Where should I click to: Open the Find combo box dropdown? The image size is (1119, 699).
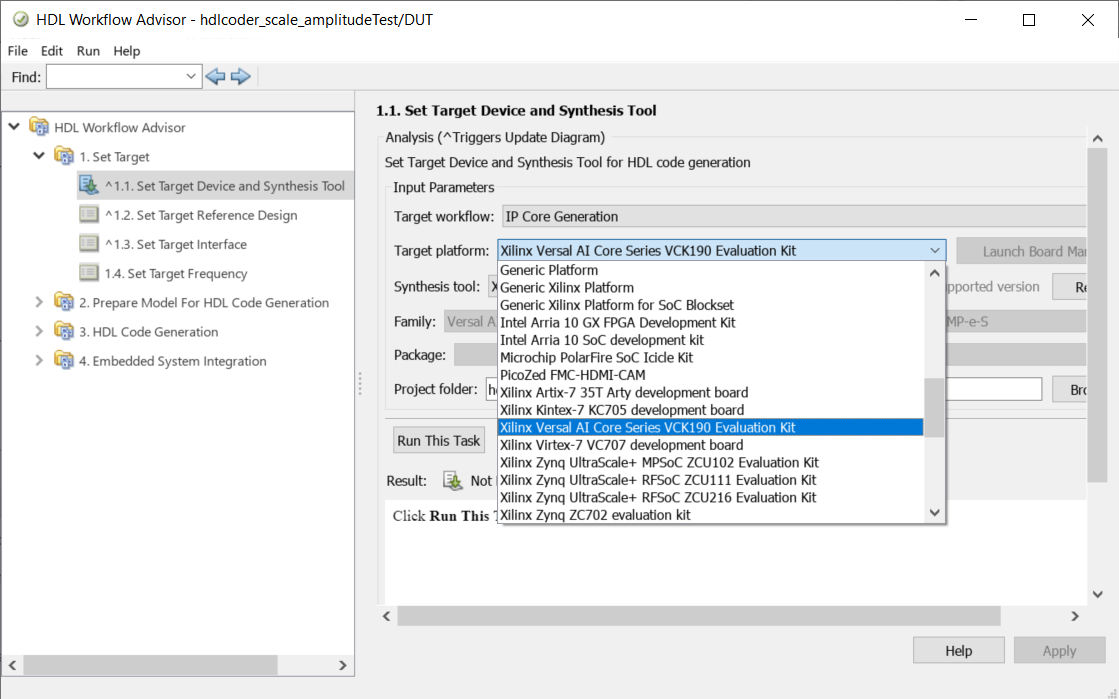pos(192,77)
